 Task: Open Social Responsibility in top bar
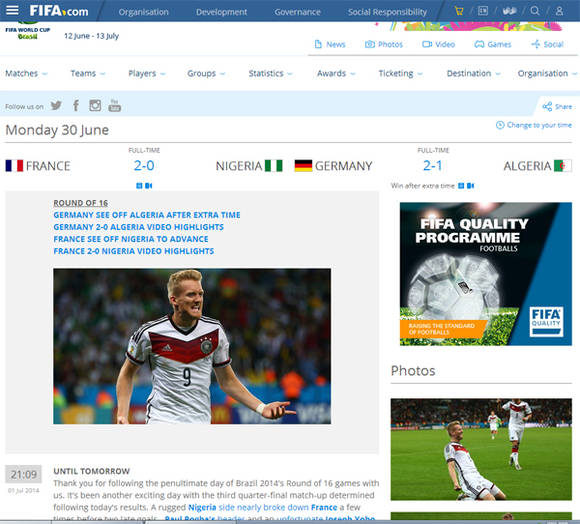[x=387, y=12]
